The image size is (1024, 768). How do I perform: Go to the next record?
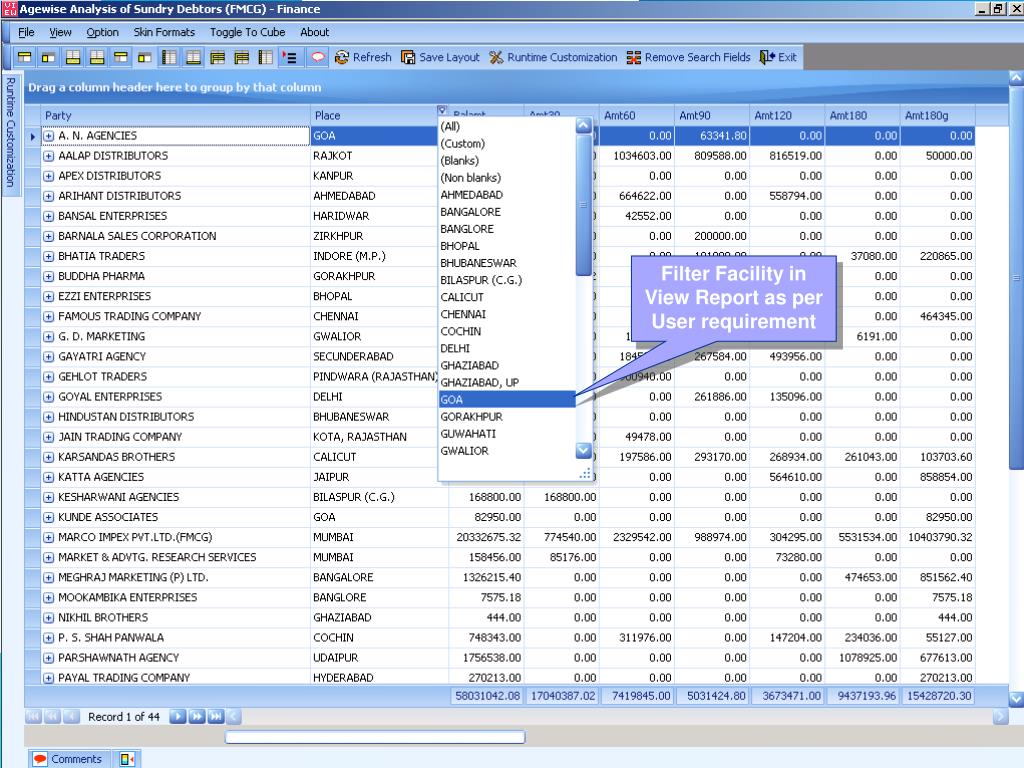click(177, 716)
